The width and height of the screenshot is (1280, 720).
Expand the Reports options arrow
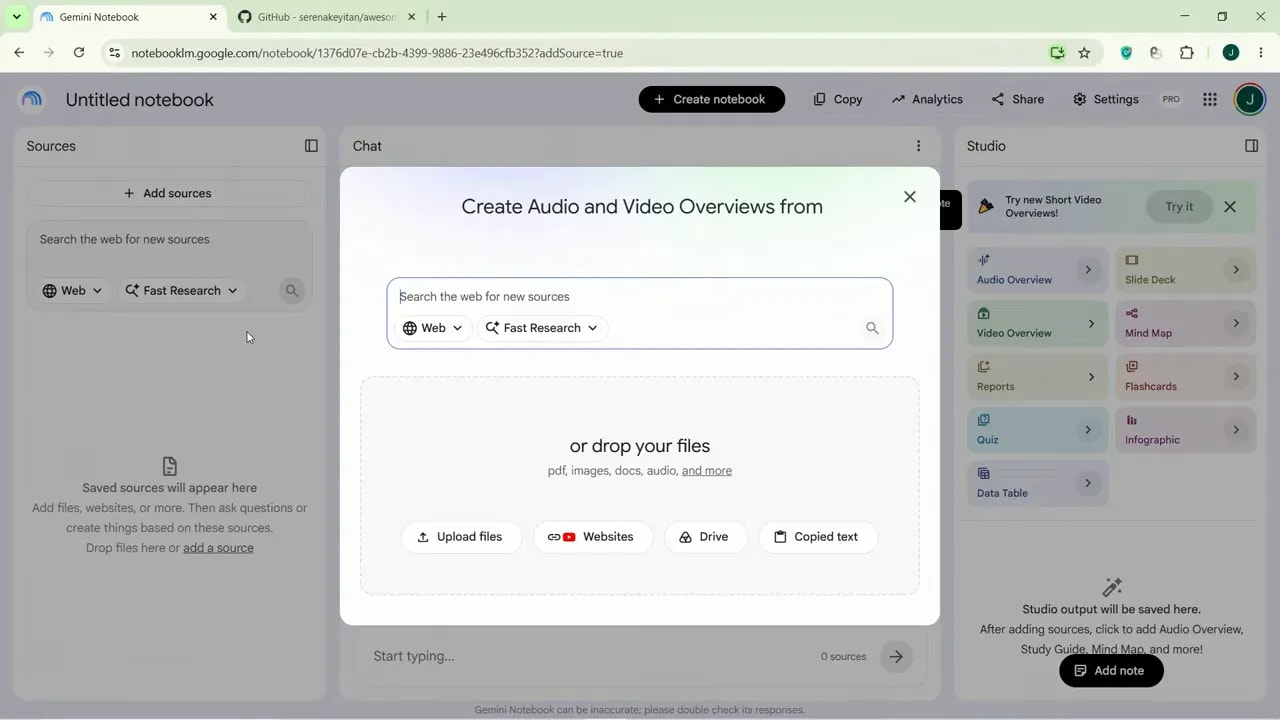click(x=1090, y=377)
